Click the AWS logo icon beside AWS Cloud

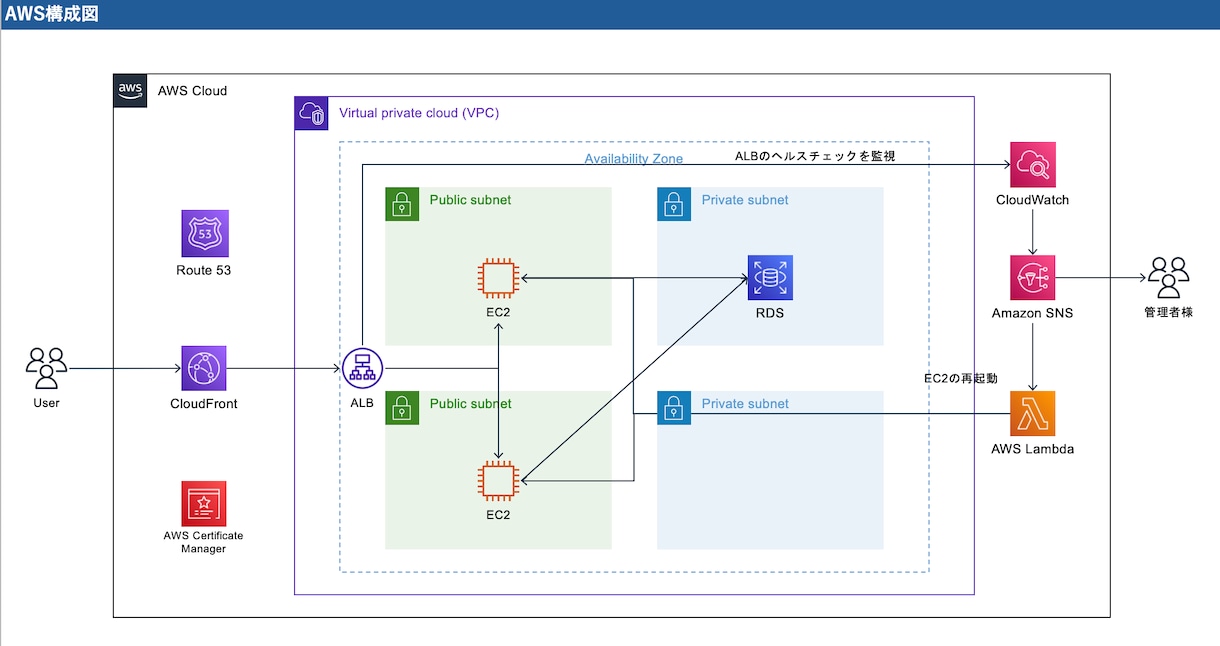130,90
